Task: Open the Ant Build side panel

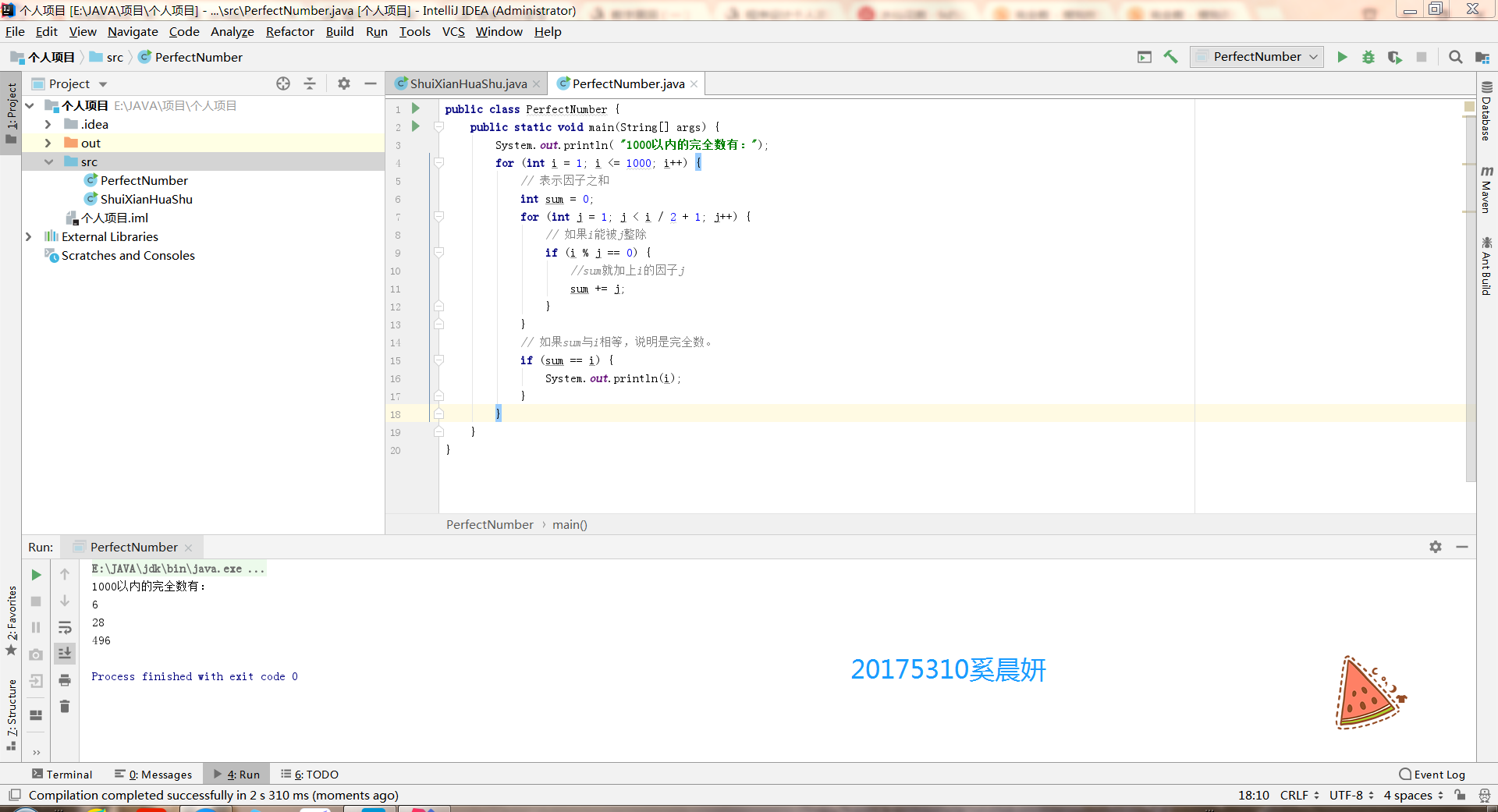Action: (1486, 266)
